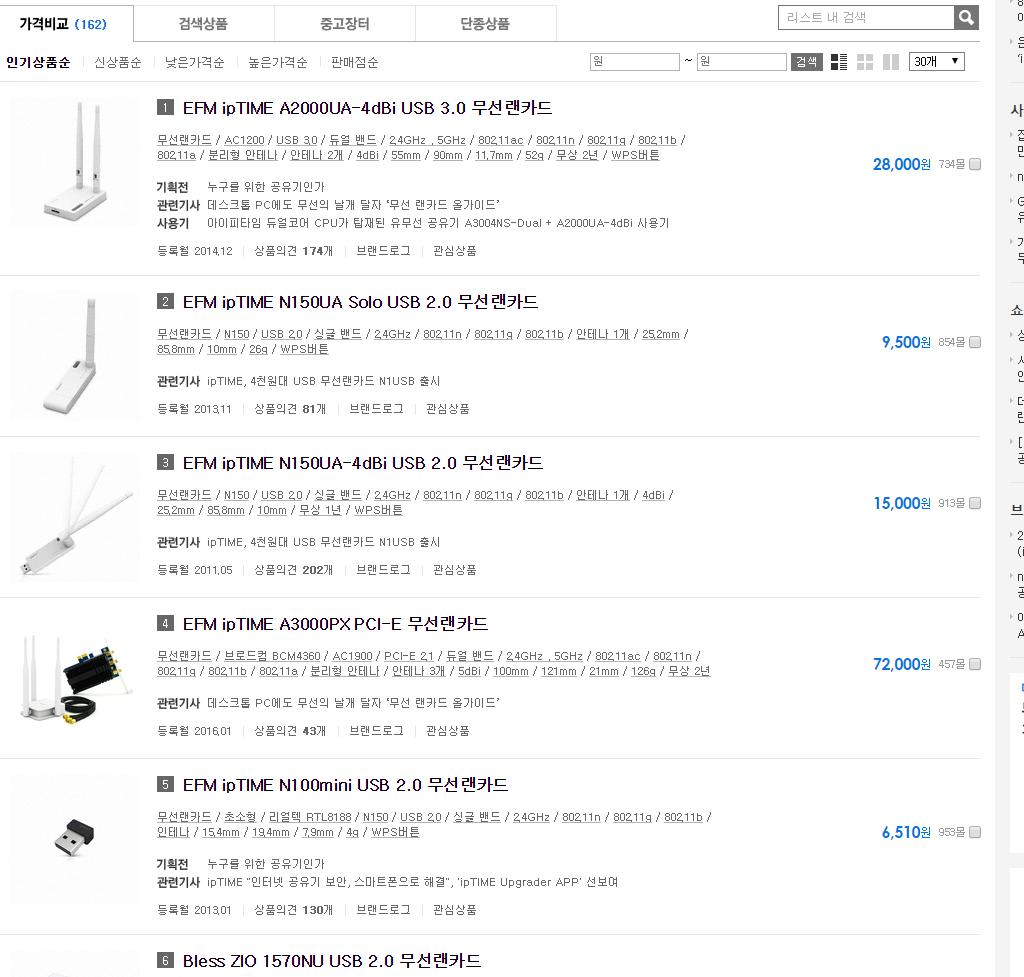Check the compare box for 28,000원 product
This screenshot has width=1024, height=977.
pyautogui.click(x=975, y=164)
